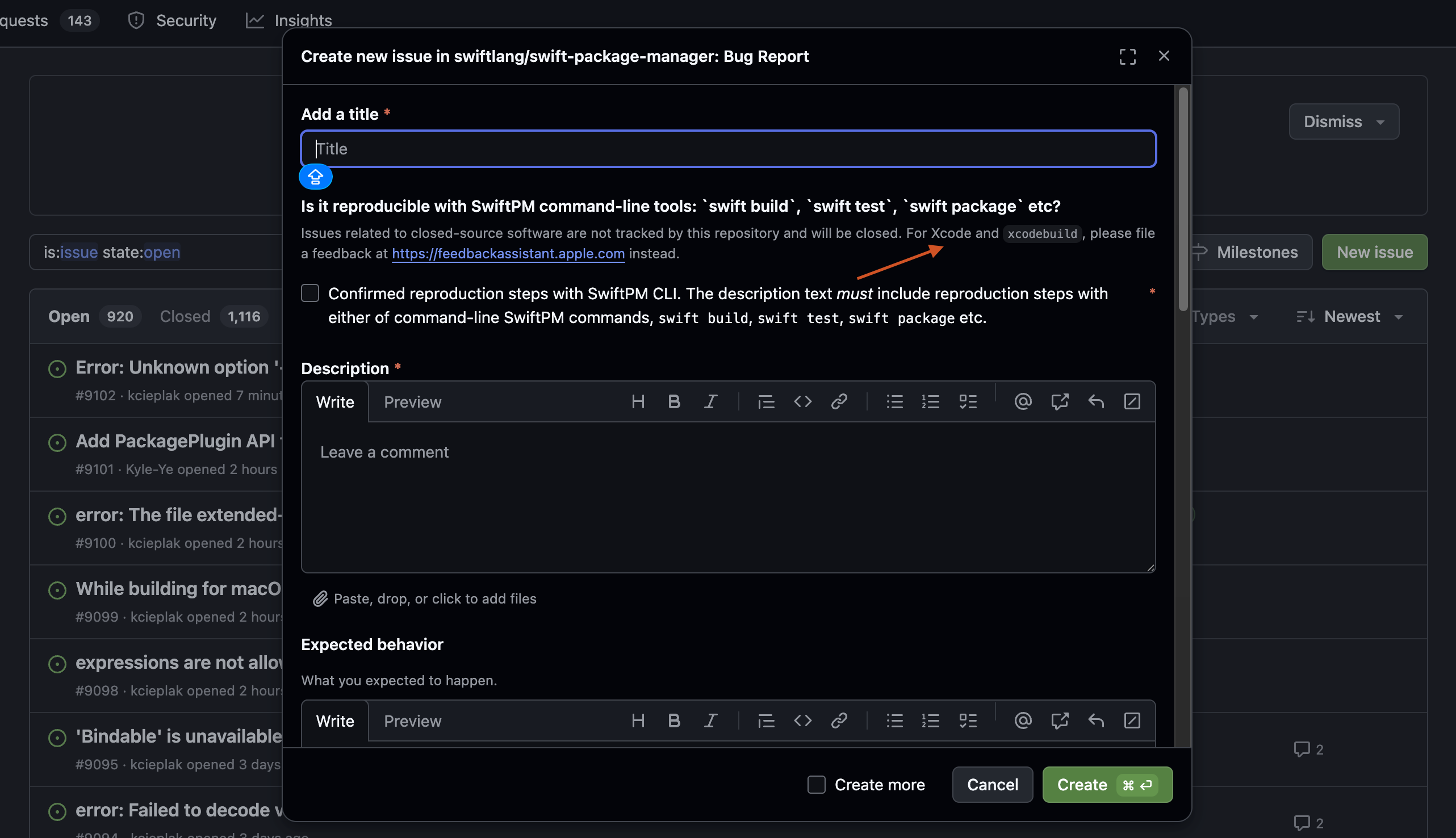This screenshot has width=1456, height=838.
Task: Click Heading icon in Description toolbar
Action: coord(638,401)
